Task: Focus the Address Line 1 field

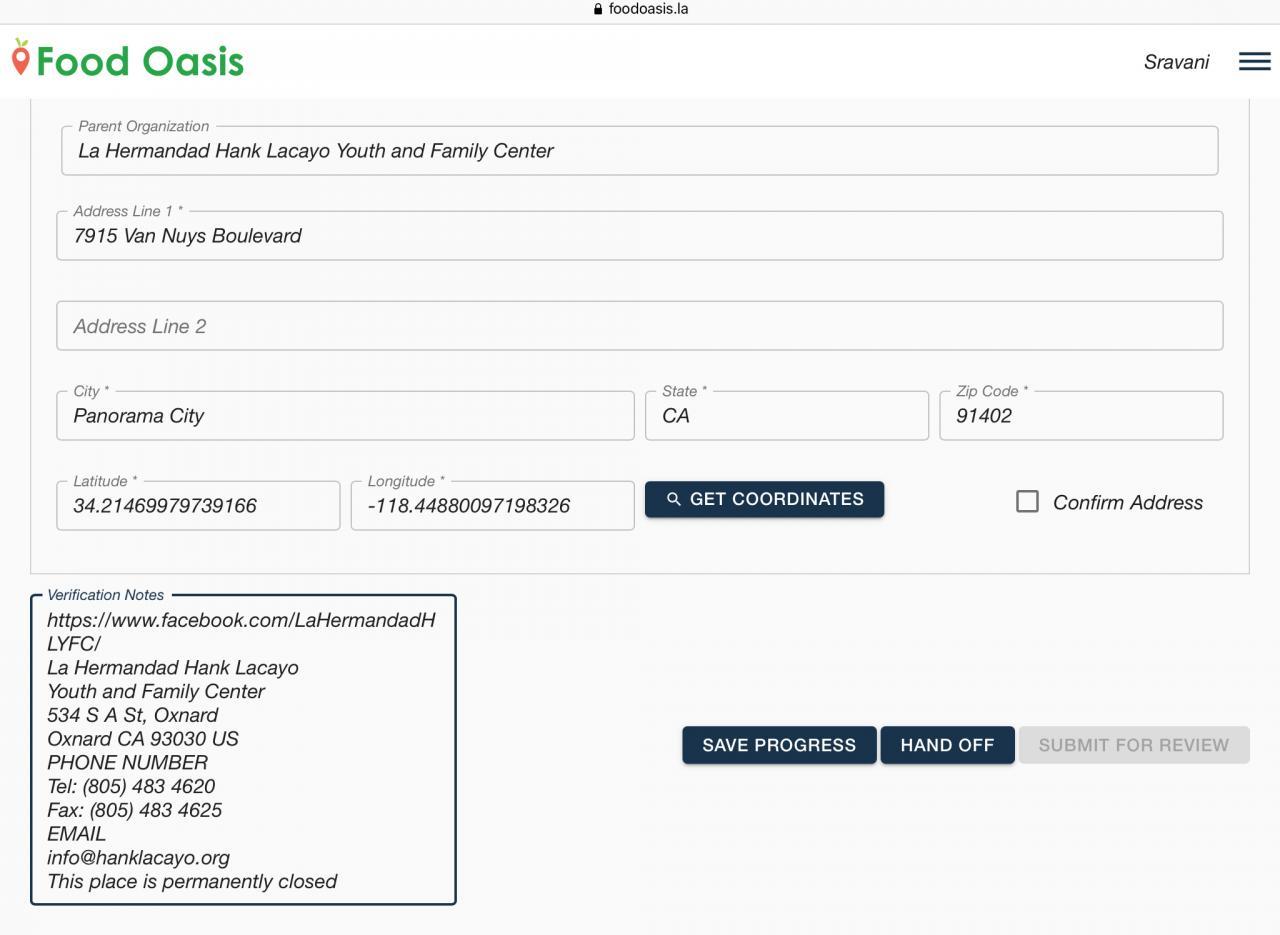Action: coord(639,236)
